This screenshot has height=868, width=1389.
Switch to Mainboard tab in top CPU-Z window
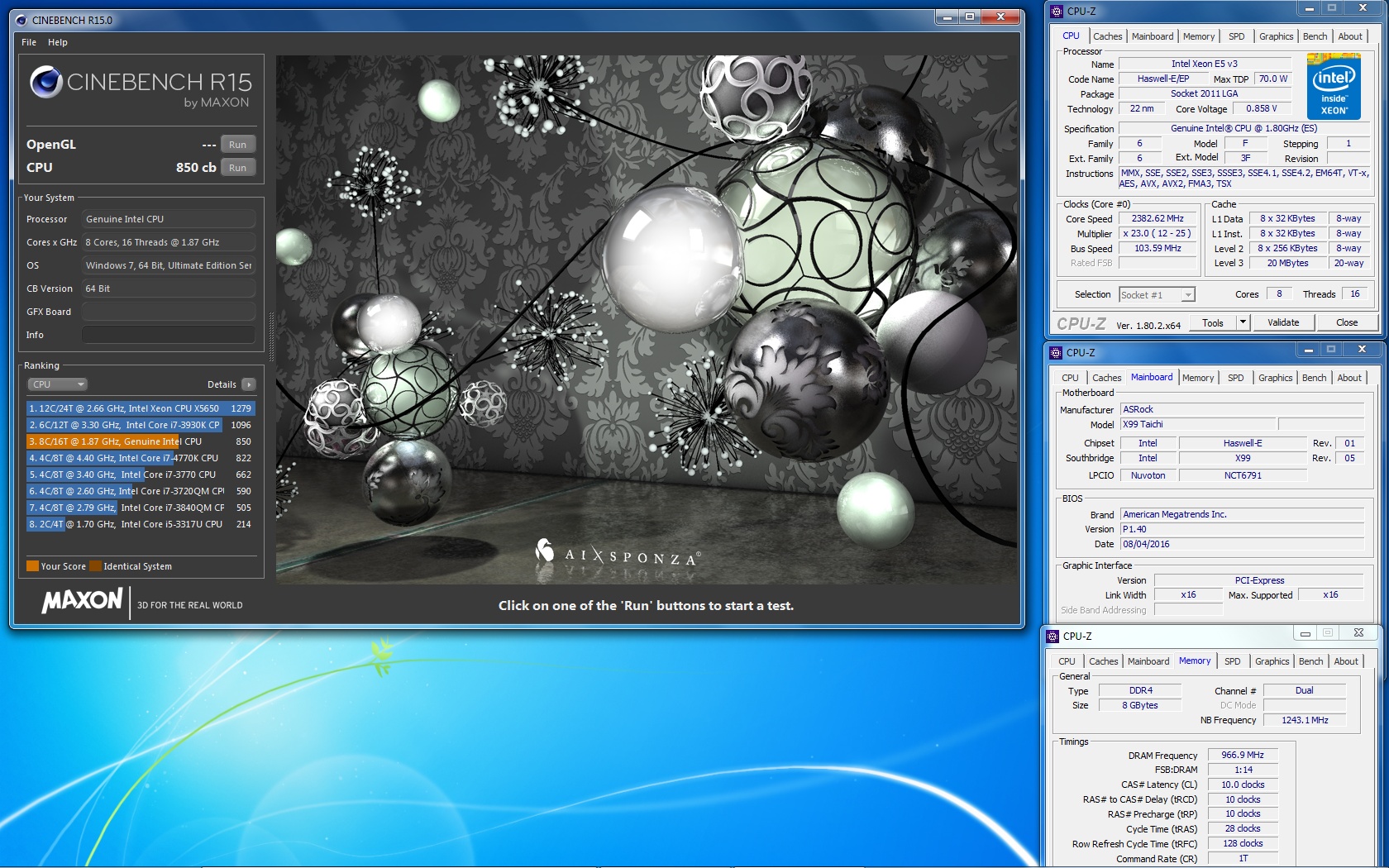click(1153, 36)
